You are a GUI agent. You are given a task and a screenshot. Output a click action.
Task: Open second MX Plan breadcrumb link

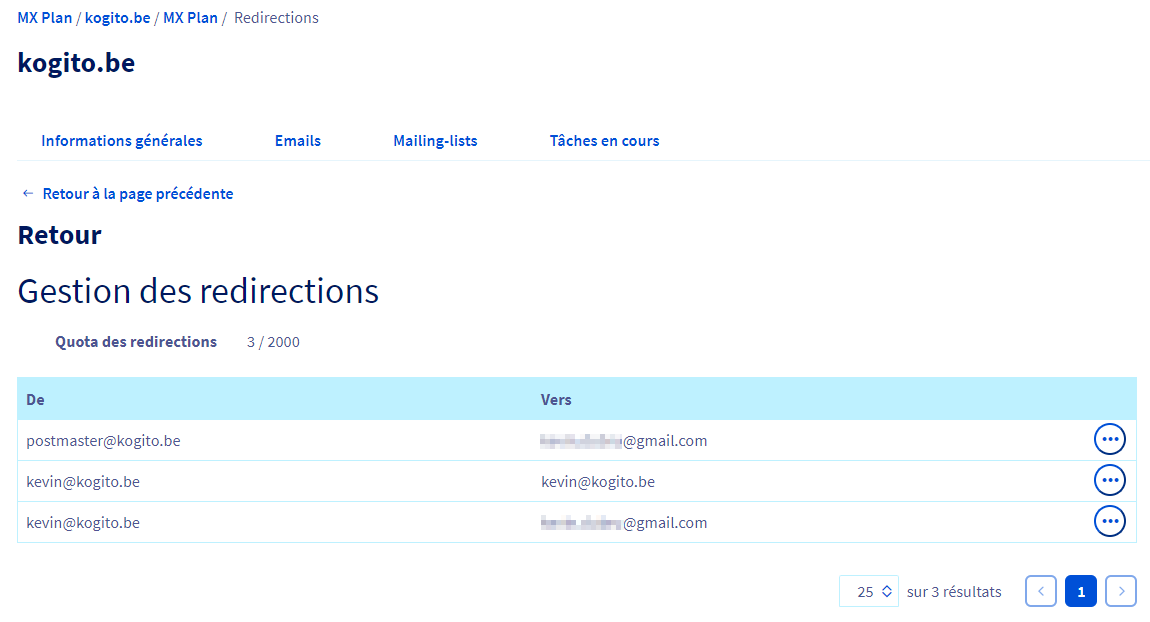190,18
